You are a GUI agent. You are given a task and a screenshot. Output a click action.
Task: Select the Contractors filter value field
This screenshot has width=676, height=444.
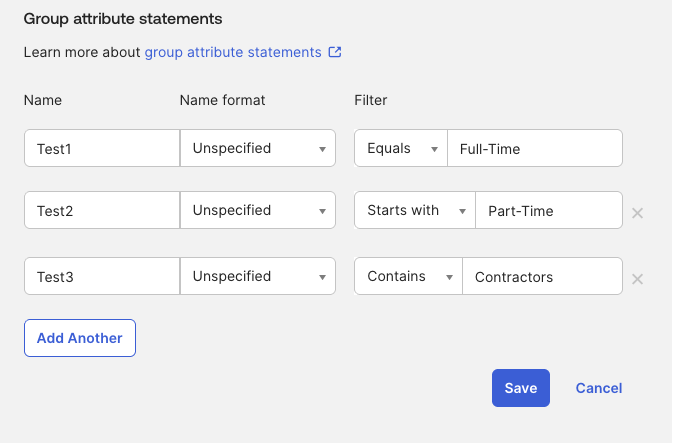pyautogui.click(x=541, y=276)
